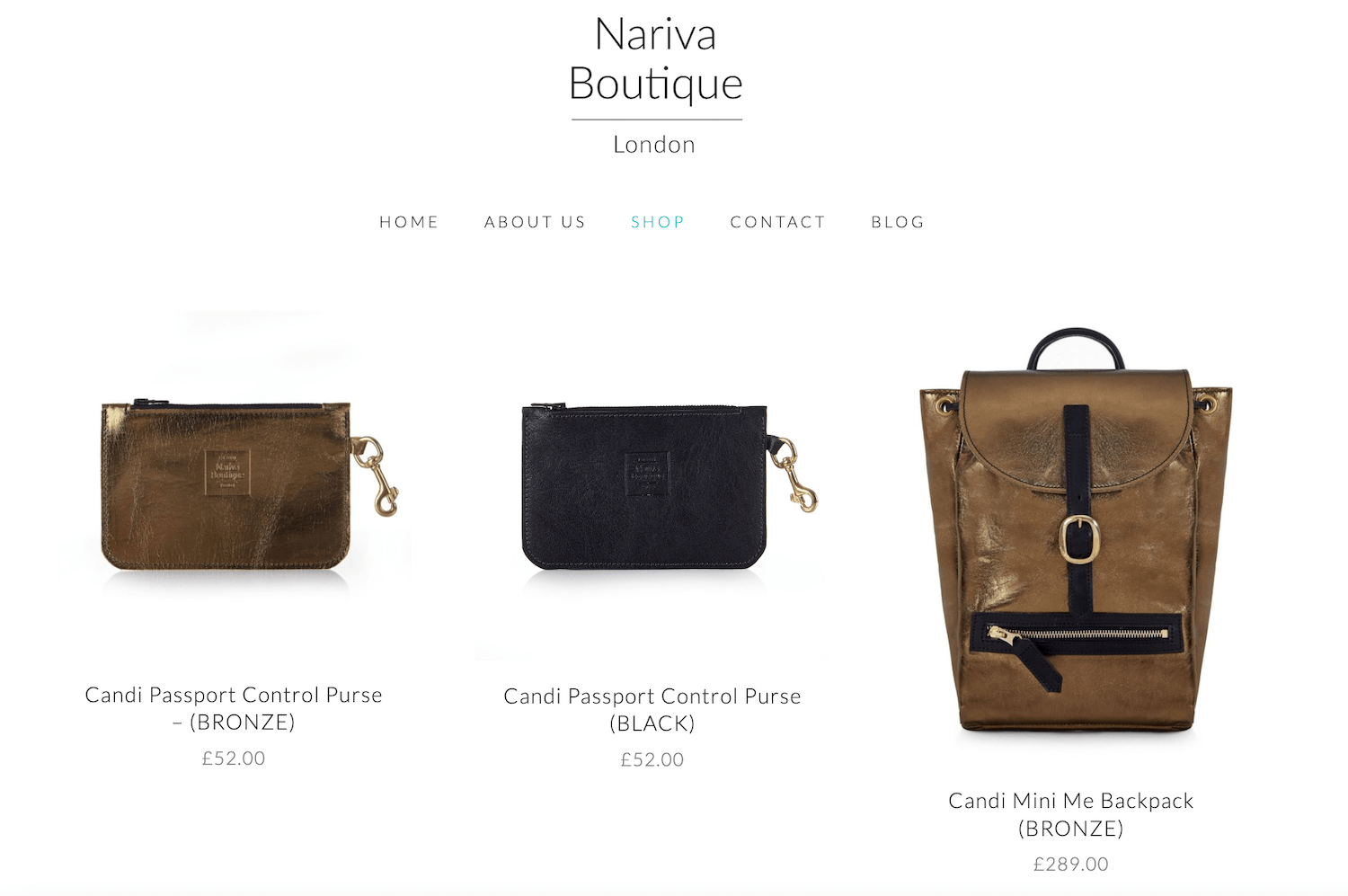Viewport: 1348px width, 896px height.
Task: Go to the About Us page
Action: tap(535, 222)
